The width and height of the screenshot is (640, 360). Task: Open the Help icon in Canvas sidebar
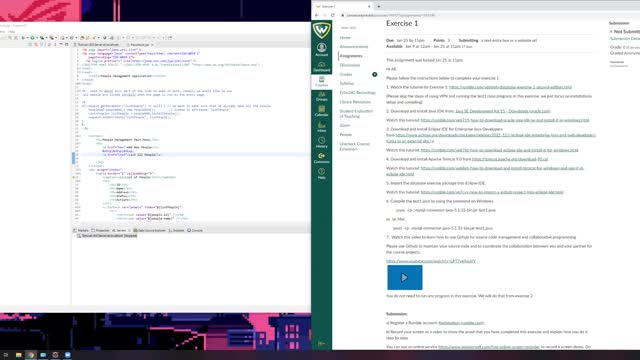coord(322,173)
